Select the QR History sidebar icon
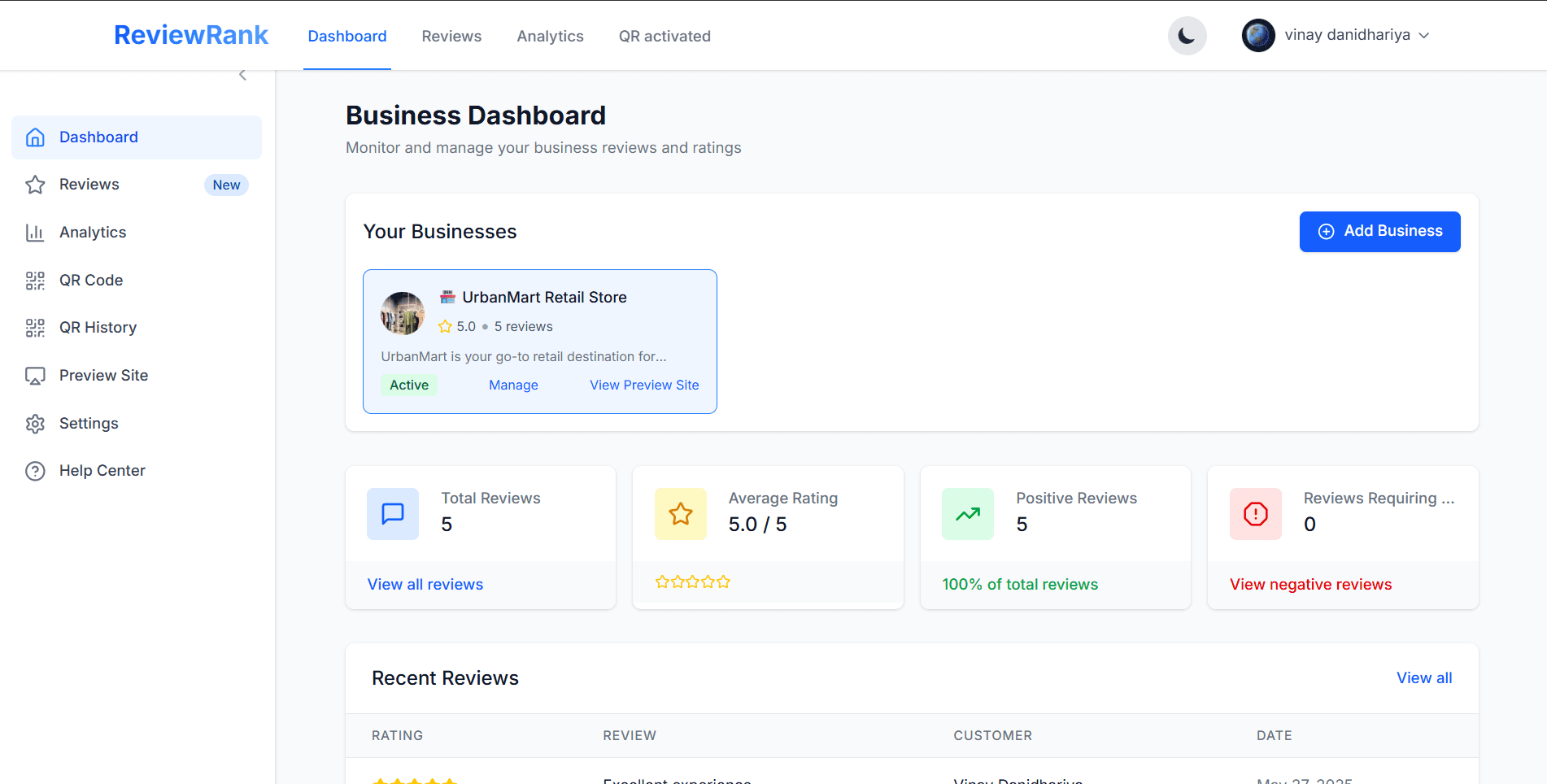 coord(35,327)
